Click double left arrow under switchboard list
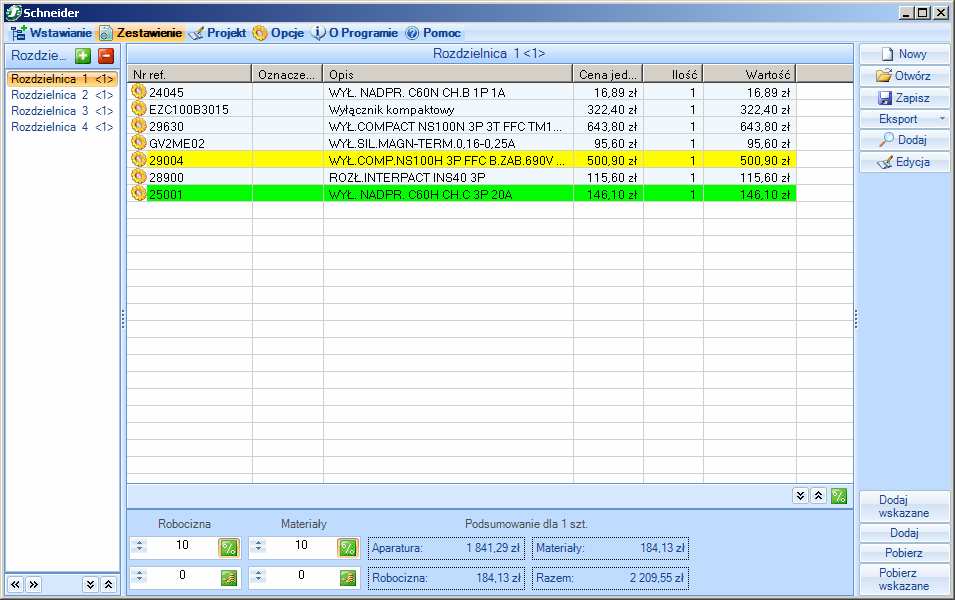The image size is (955, 600). (15, 585)
